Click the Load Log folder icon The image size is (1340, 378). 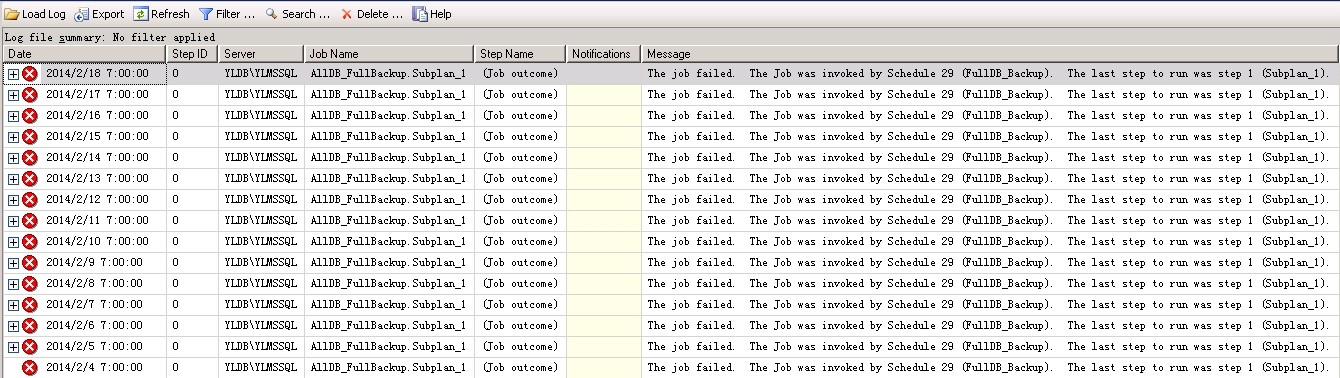coord(11,14)
